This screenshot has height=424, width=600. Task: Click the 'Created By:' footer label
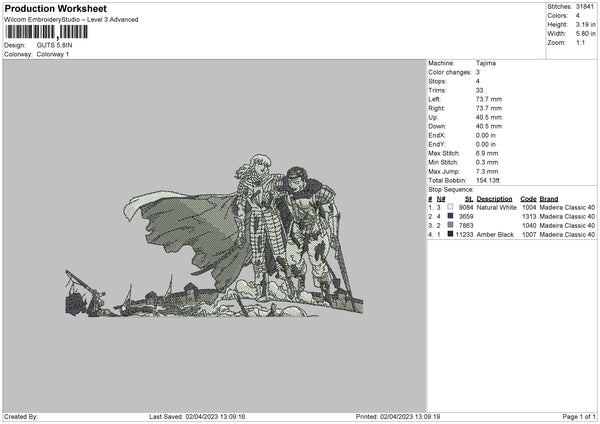pyautogui.click(x=21, y=416)
